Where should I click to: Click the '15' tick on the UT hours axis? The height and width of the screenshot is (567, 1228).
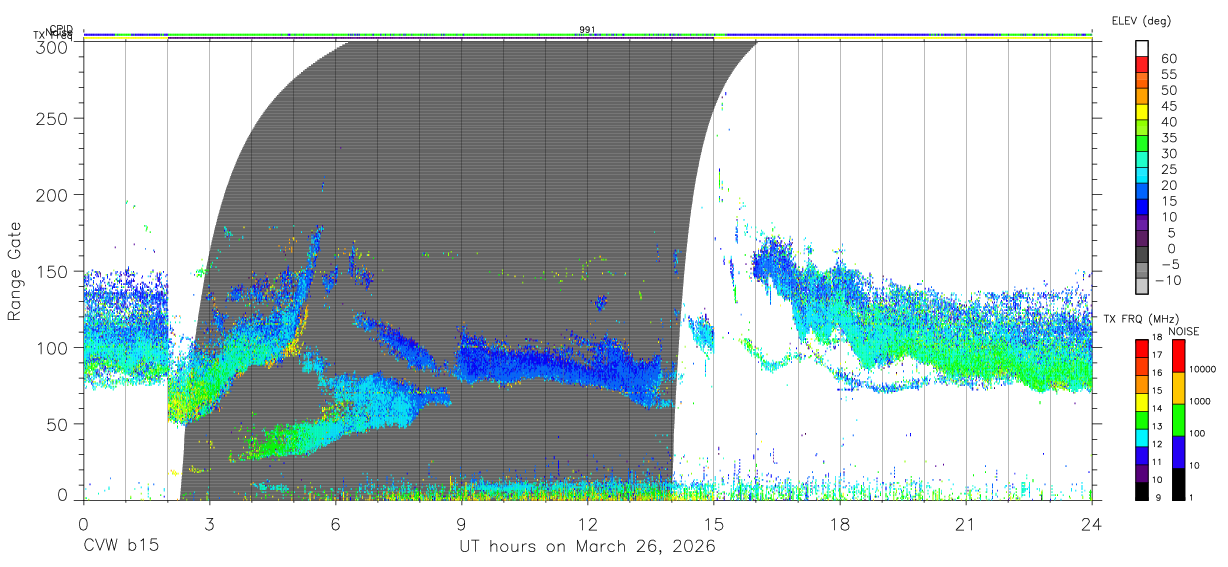click(x=713, y=524)
